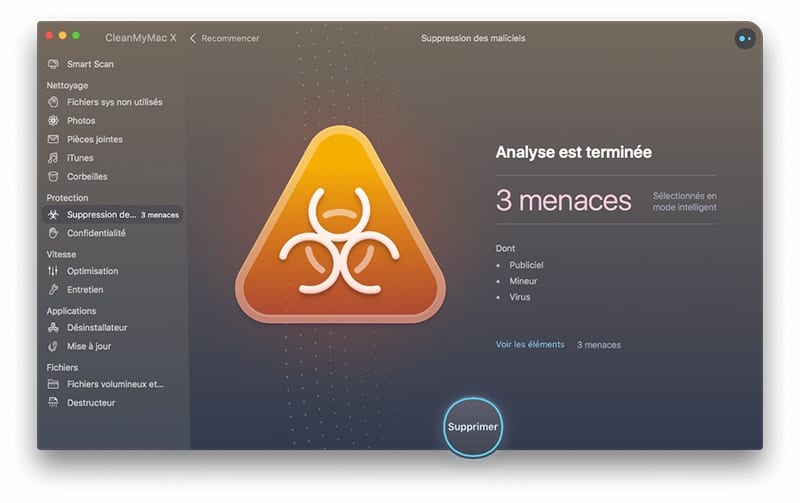Click the Fichiers section header
Image resolution: width=800 pixels, height=503 pixels.
[x=62, y=368]
